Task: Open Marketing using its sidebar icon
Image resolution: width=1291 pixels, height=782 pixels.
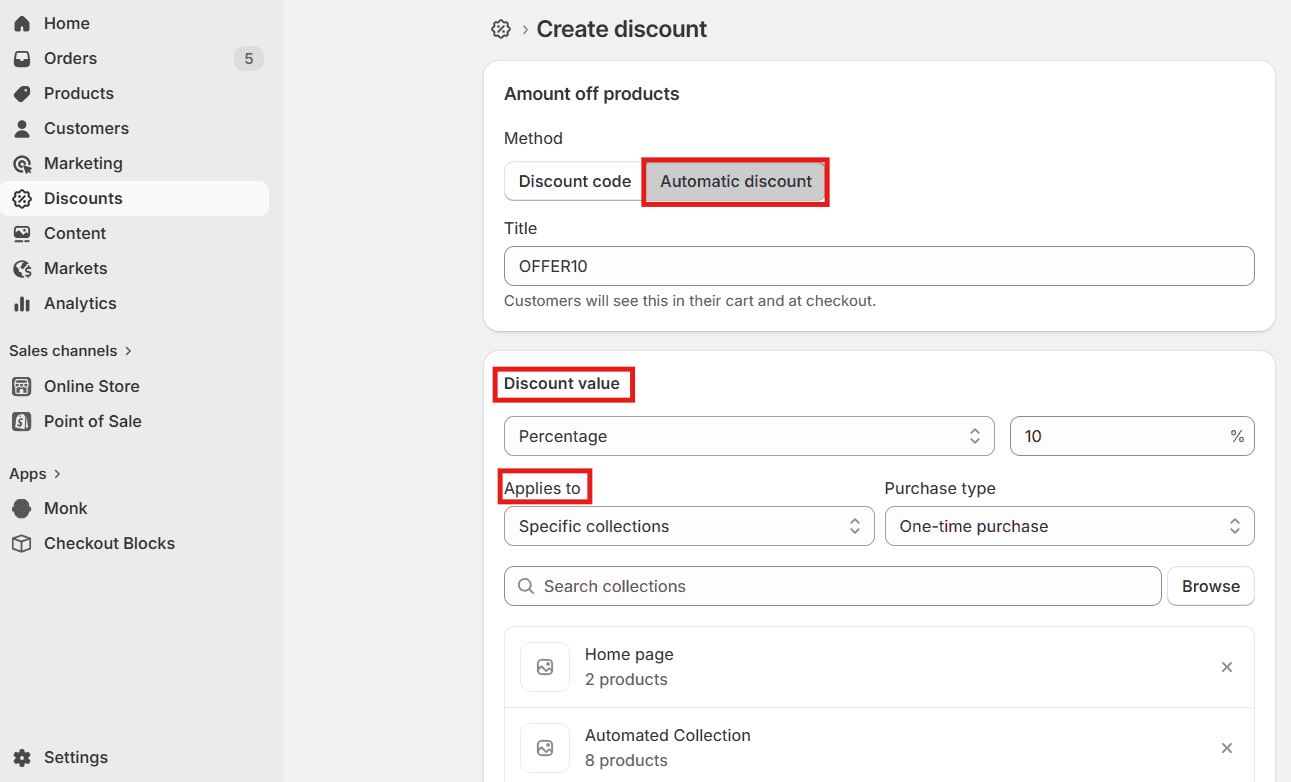Action: point(22,163)
